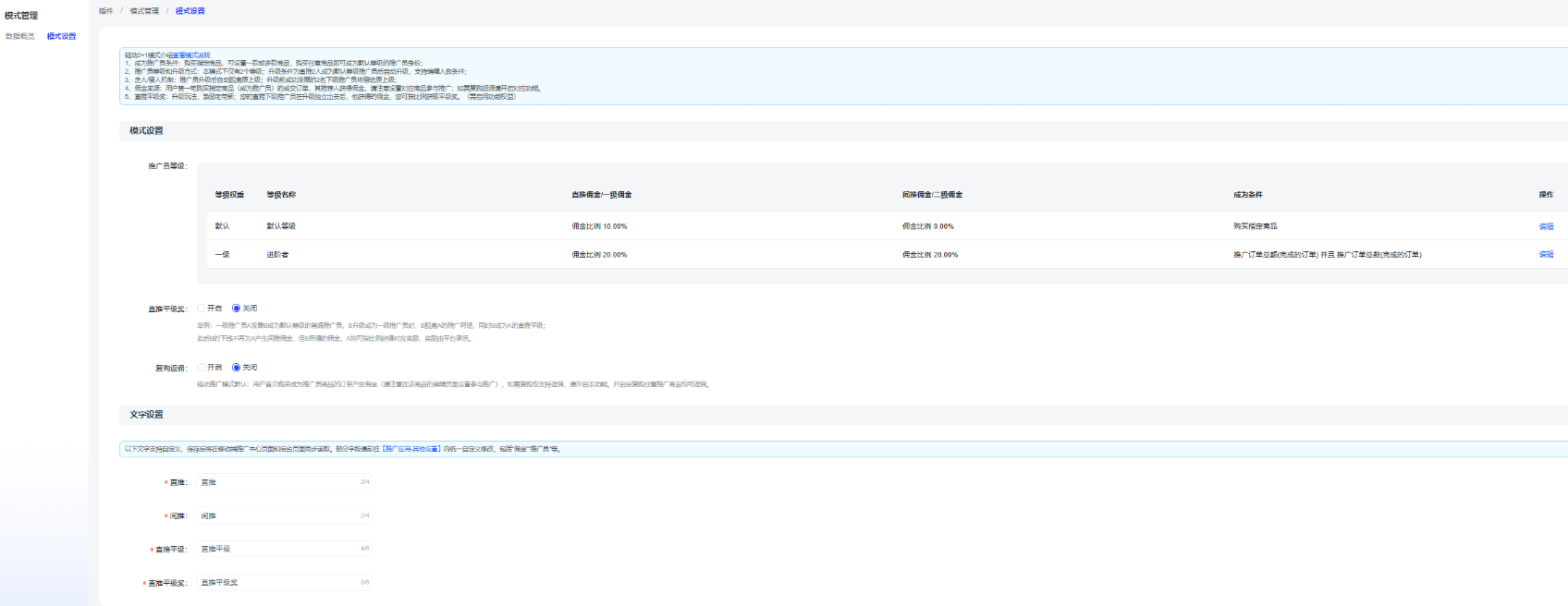Image resolution: width=1568 pixels, height=606 pixels.
Task: Click the 间接佣金/二级佣金 column header
Action: pos(932,195)
